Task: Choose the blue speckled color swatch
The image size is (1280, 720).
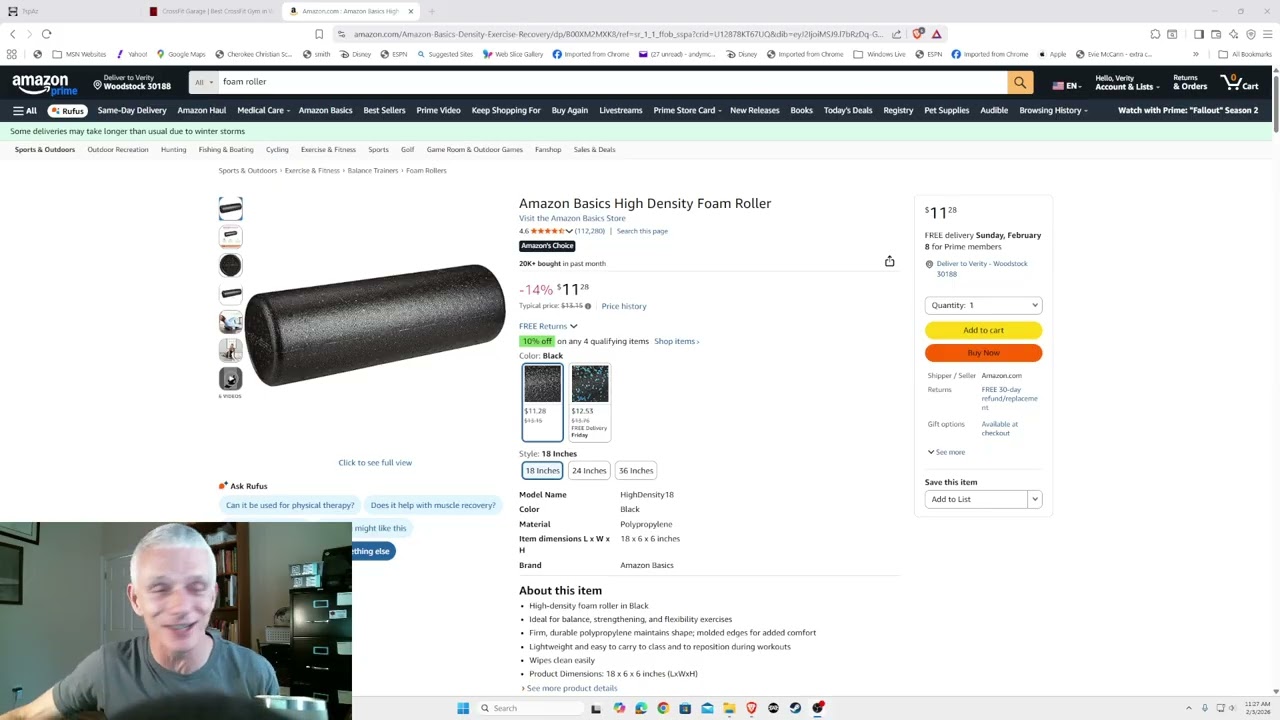Action: (x=589, y=402)
